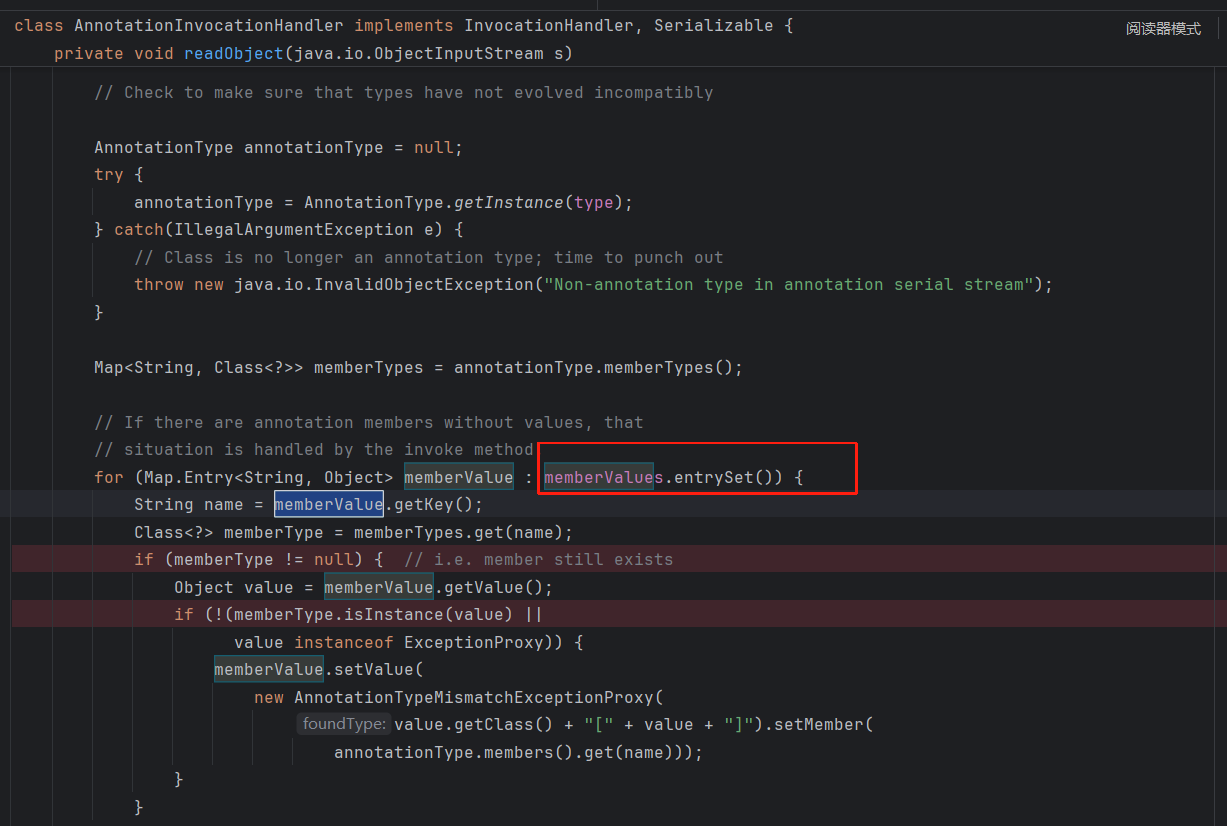This screenshot has height=826, width=1227.
Task: Click the "Non-annotation type" string literal
Action: (x=787, y=284)
